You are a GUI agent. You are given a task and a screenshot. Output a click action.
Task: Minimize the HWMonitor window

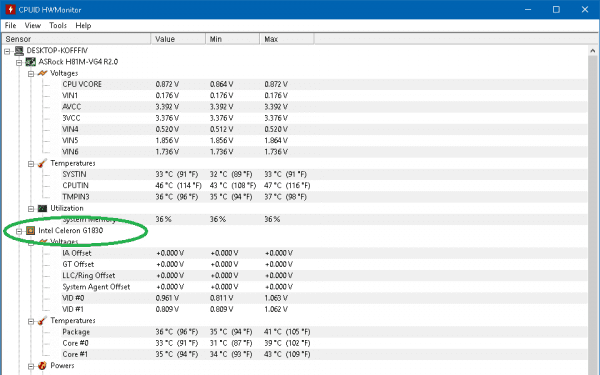click(x=528, y=10)
